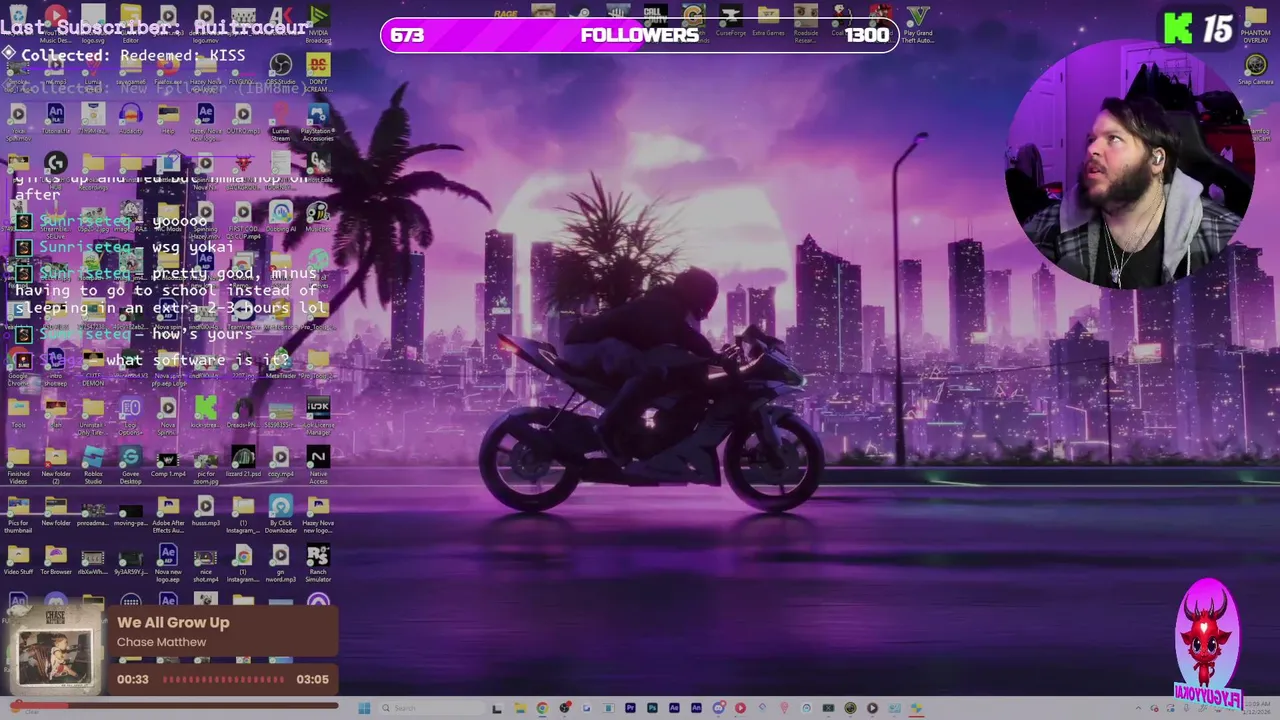The image size is (1280, 720).
Task: Select the nice shot.mp4 file
Action: (x=206, y=564)
